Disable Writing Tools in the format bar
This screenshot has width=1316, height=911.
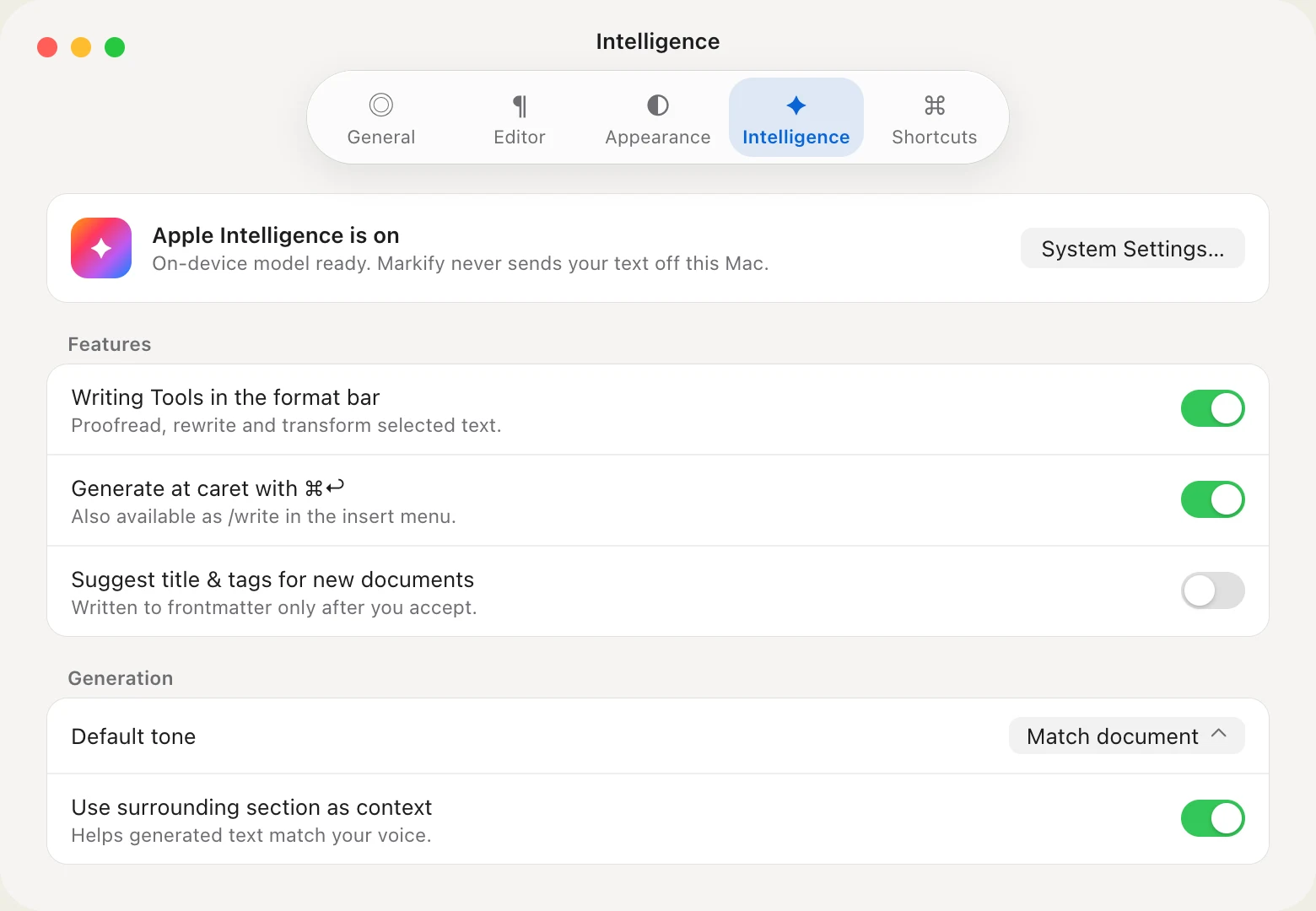(x=1212, y=408)
